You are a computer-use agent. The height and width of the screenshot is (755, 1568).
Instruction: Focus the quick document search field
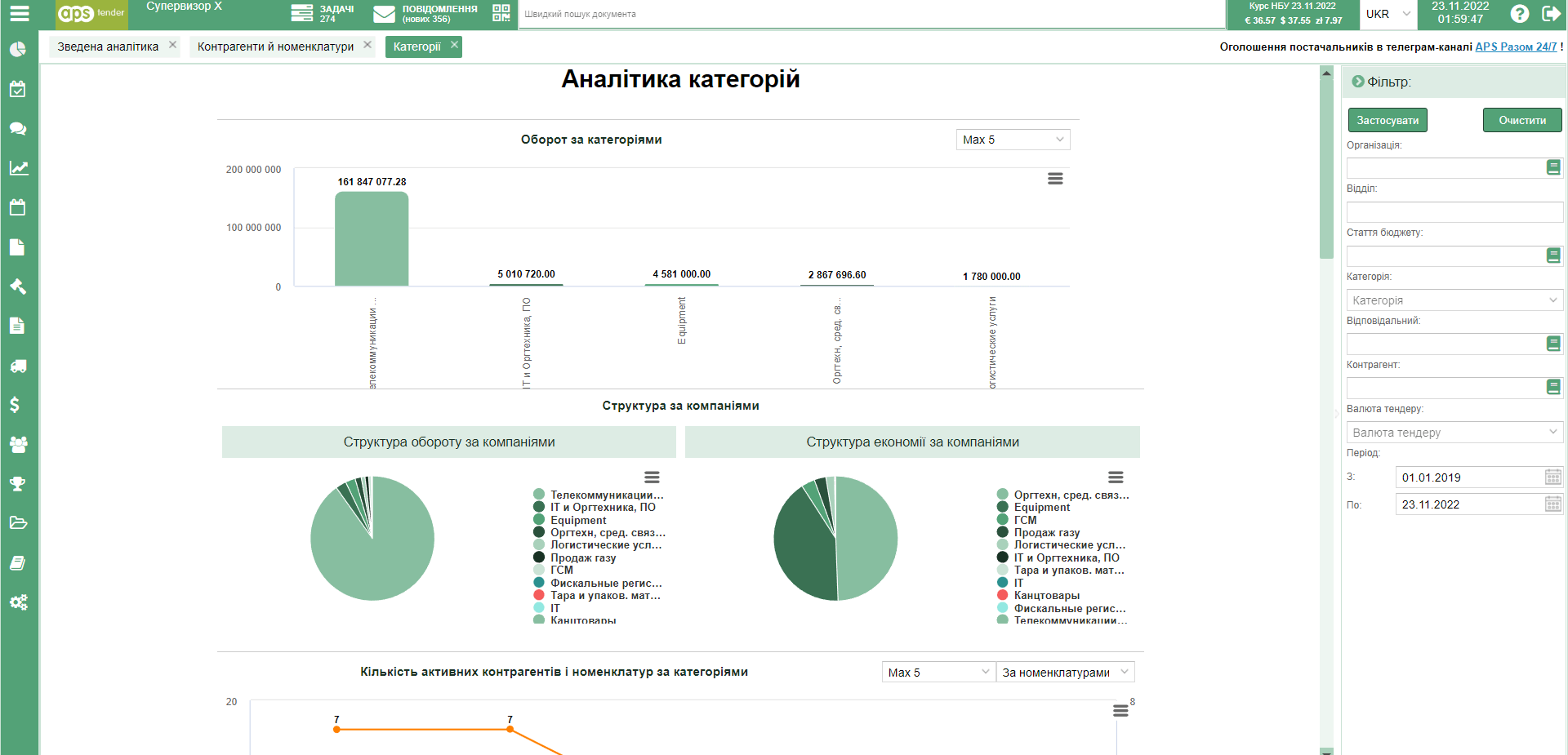pos(871,14)
